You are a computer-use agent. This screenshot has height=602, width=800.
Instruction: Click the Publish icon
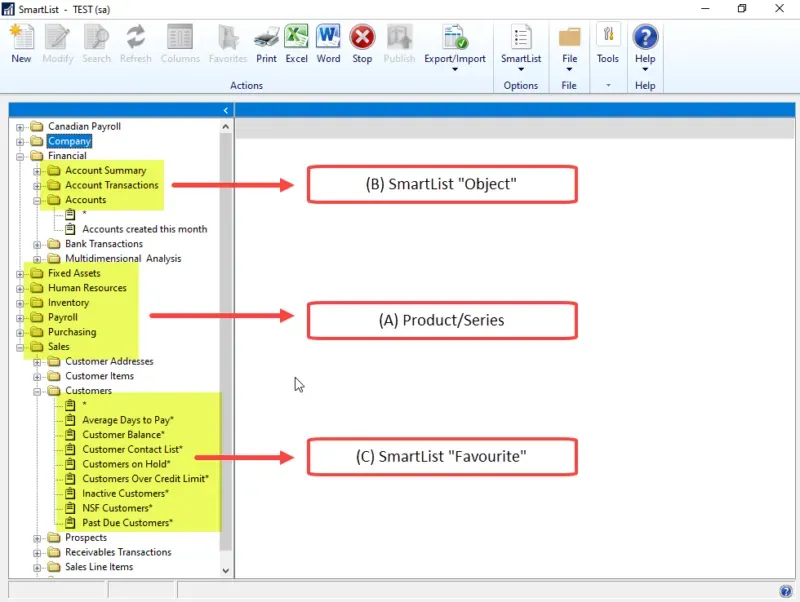coord(399,37)
